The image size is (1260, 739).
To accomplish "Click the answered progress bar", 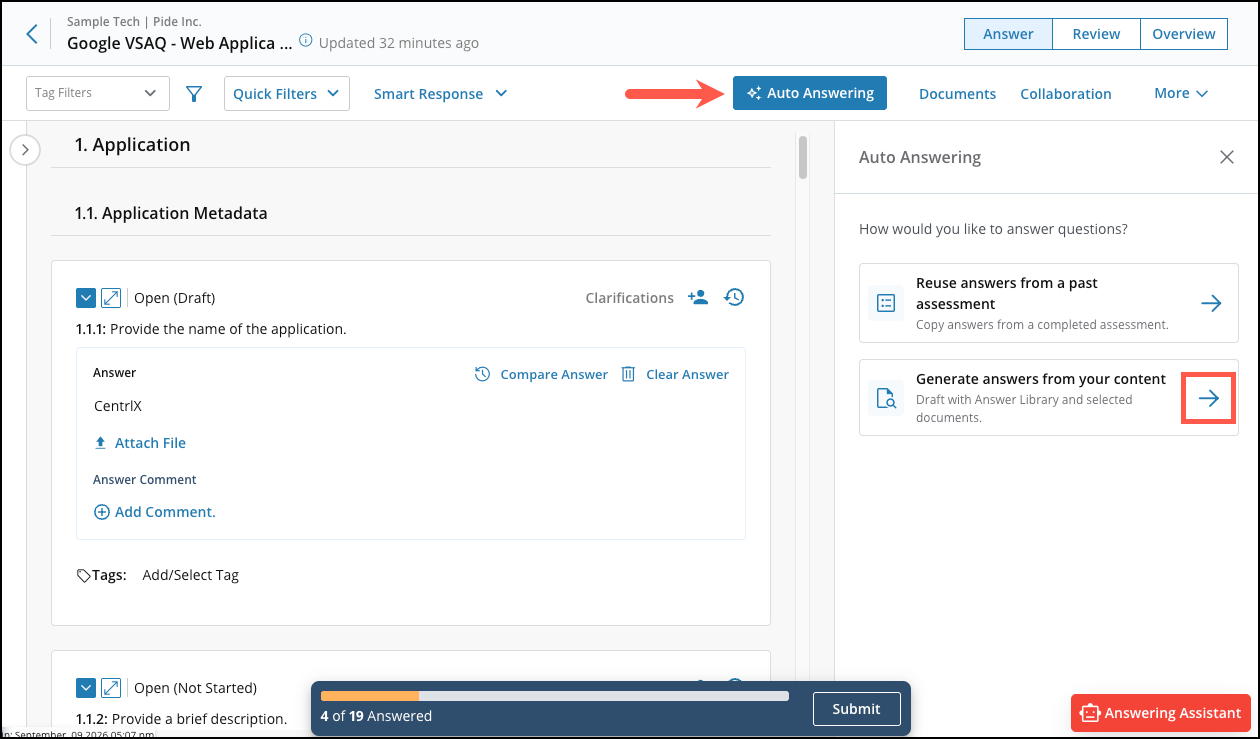I will pyautogui.click(x=555, y=696).
